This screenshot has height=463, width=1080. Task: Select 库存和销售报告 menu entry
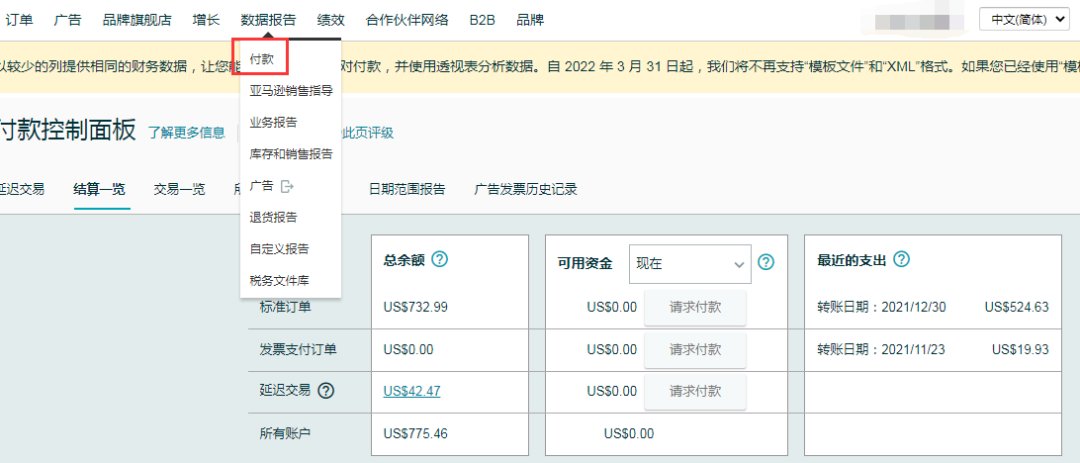[x=291, y=154]
